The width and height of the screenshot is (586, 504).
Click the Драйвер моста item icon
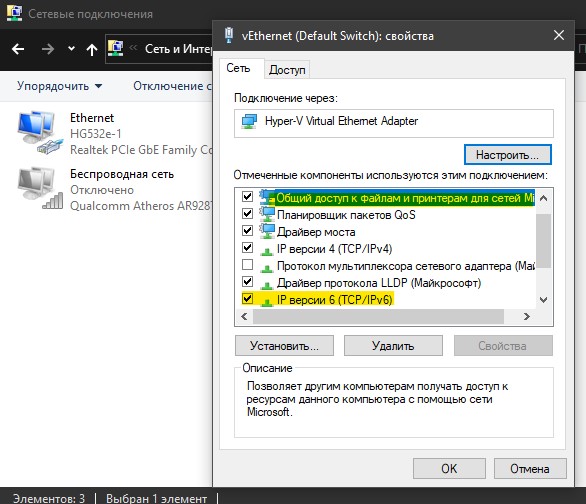click(x=267, y=231)
